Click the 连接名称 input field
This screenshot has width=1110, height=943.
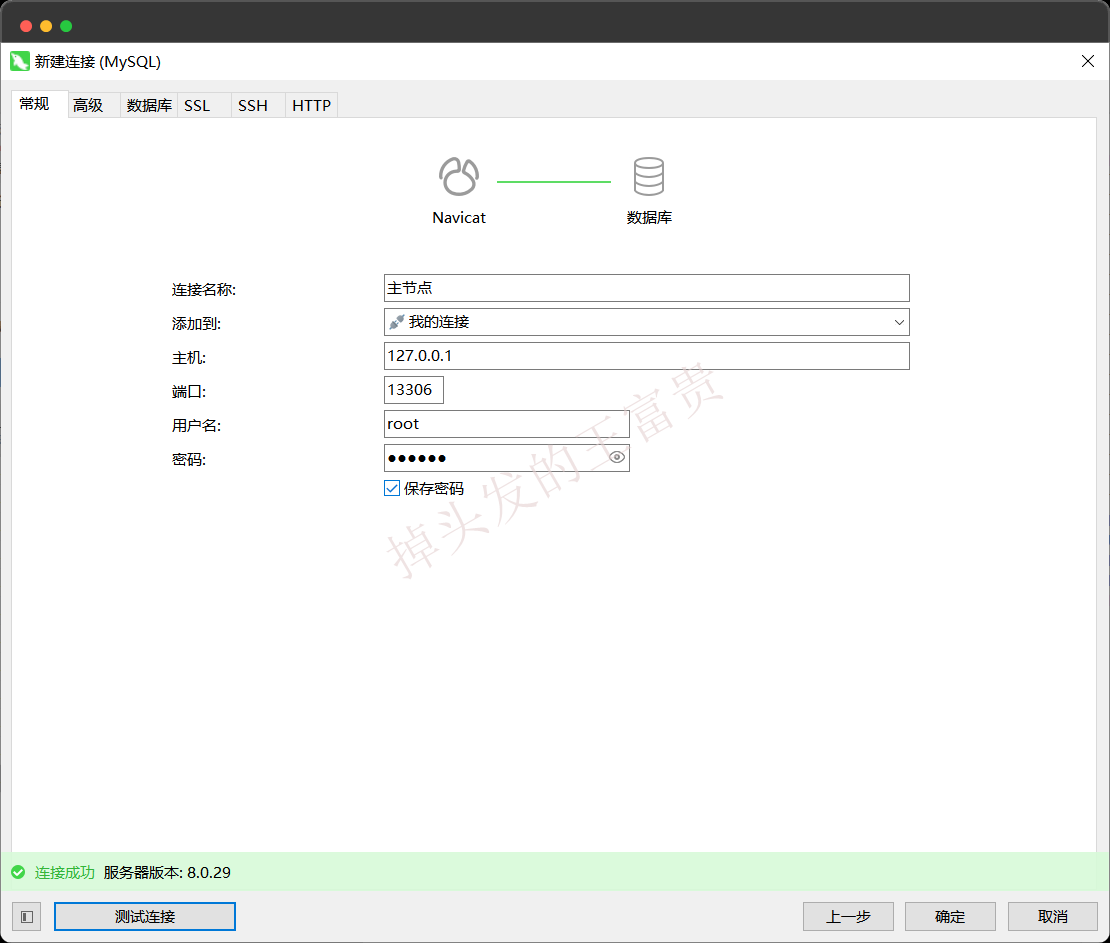click(x=646, y=288)
